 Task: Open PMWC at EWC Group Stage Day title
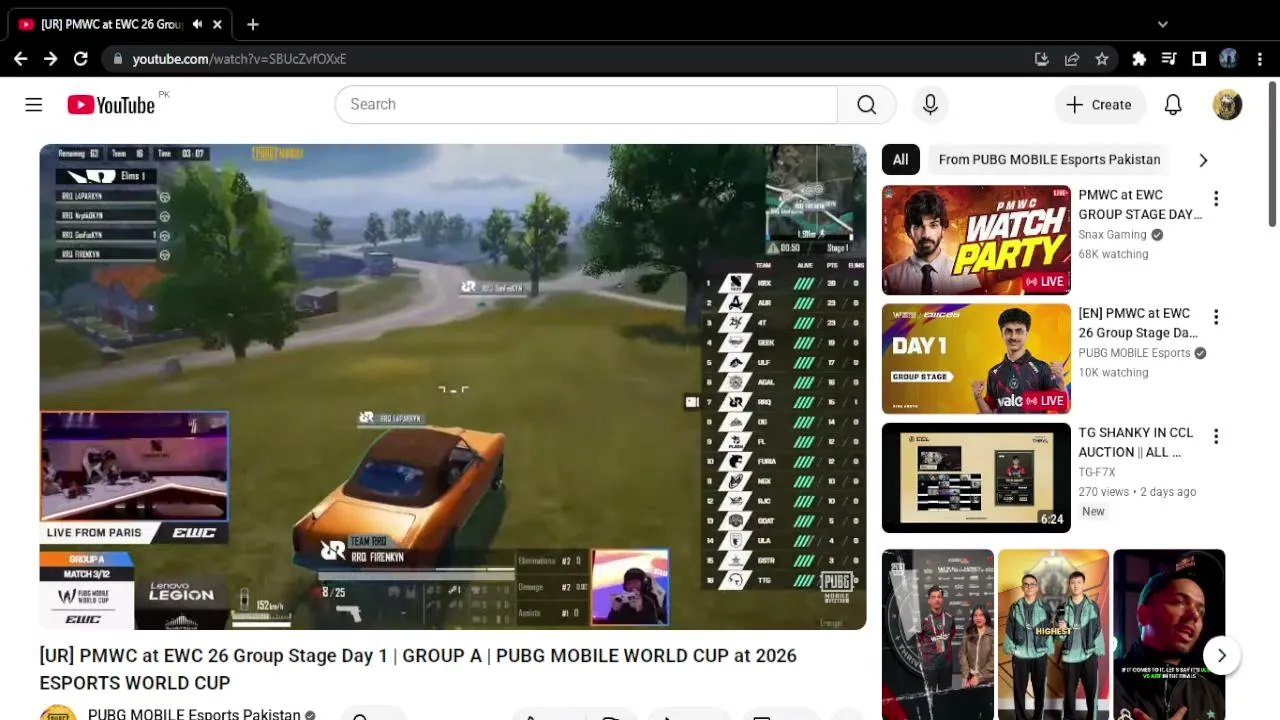tap(1140, 205)
